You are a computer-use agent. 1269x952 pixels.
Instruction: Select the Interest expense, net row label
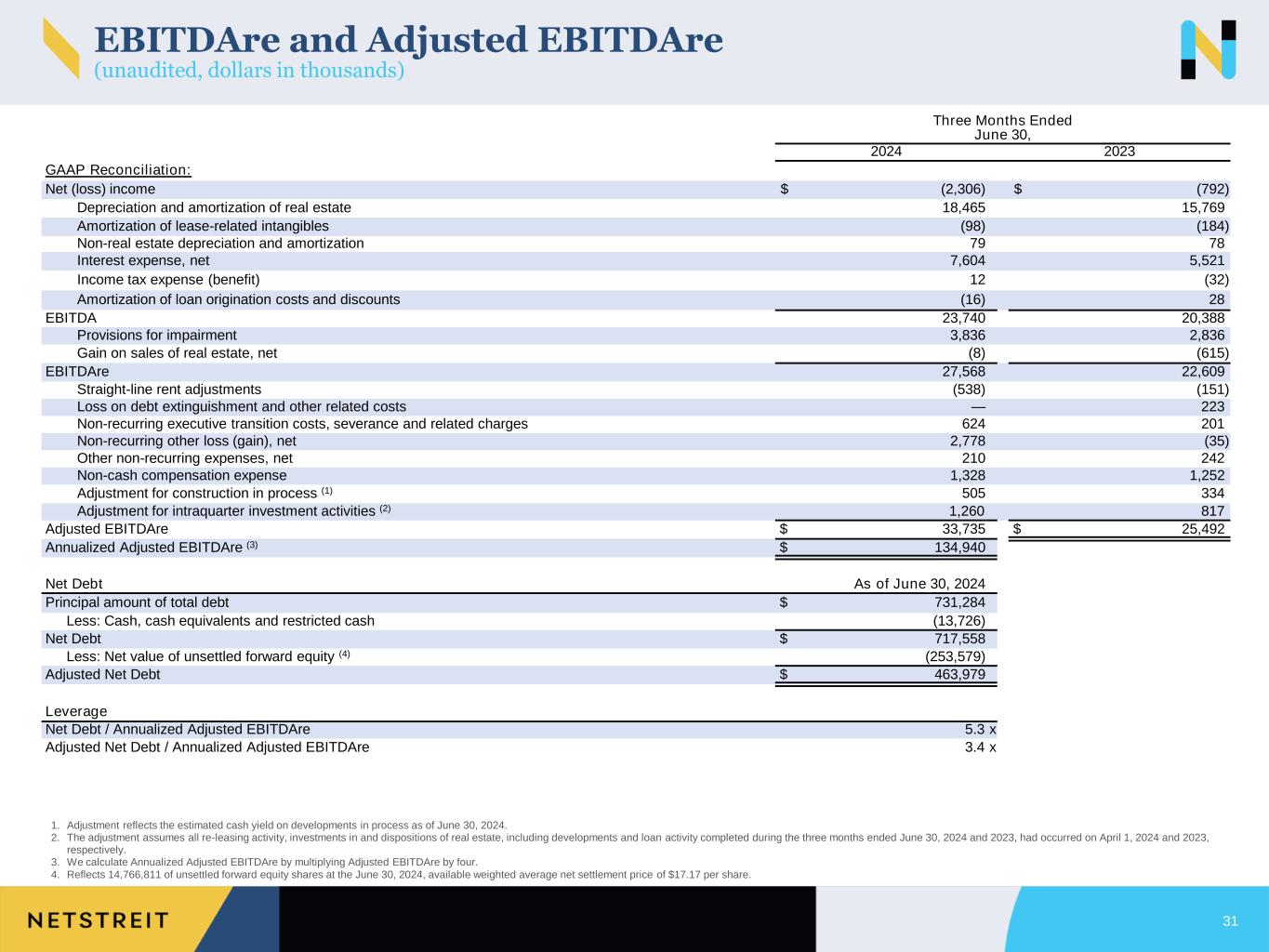(143, 260)
